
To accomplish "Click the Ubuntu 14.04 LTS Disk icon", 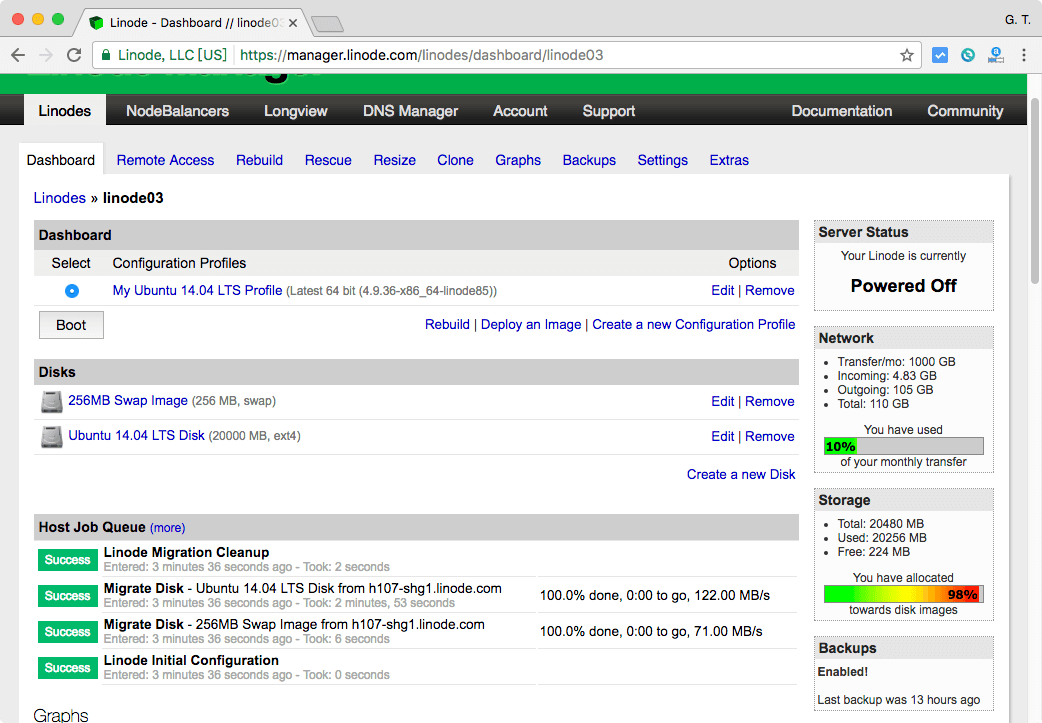I will coord(52,437).
